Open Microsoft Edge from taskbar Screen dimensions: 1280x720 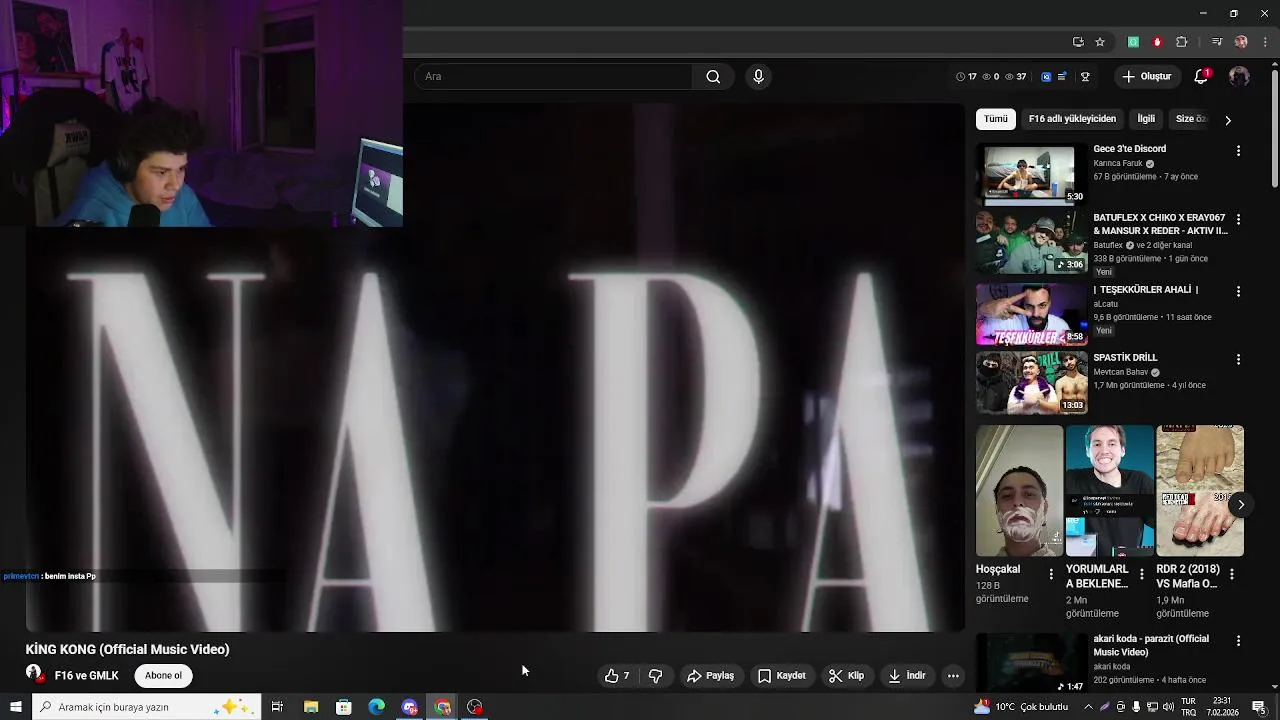376,707
